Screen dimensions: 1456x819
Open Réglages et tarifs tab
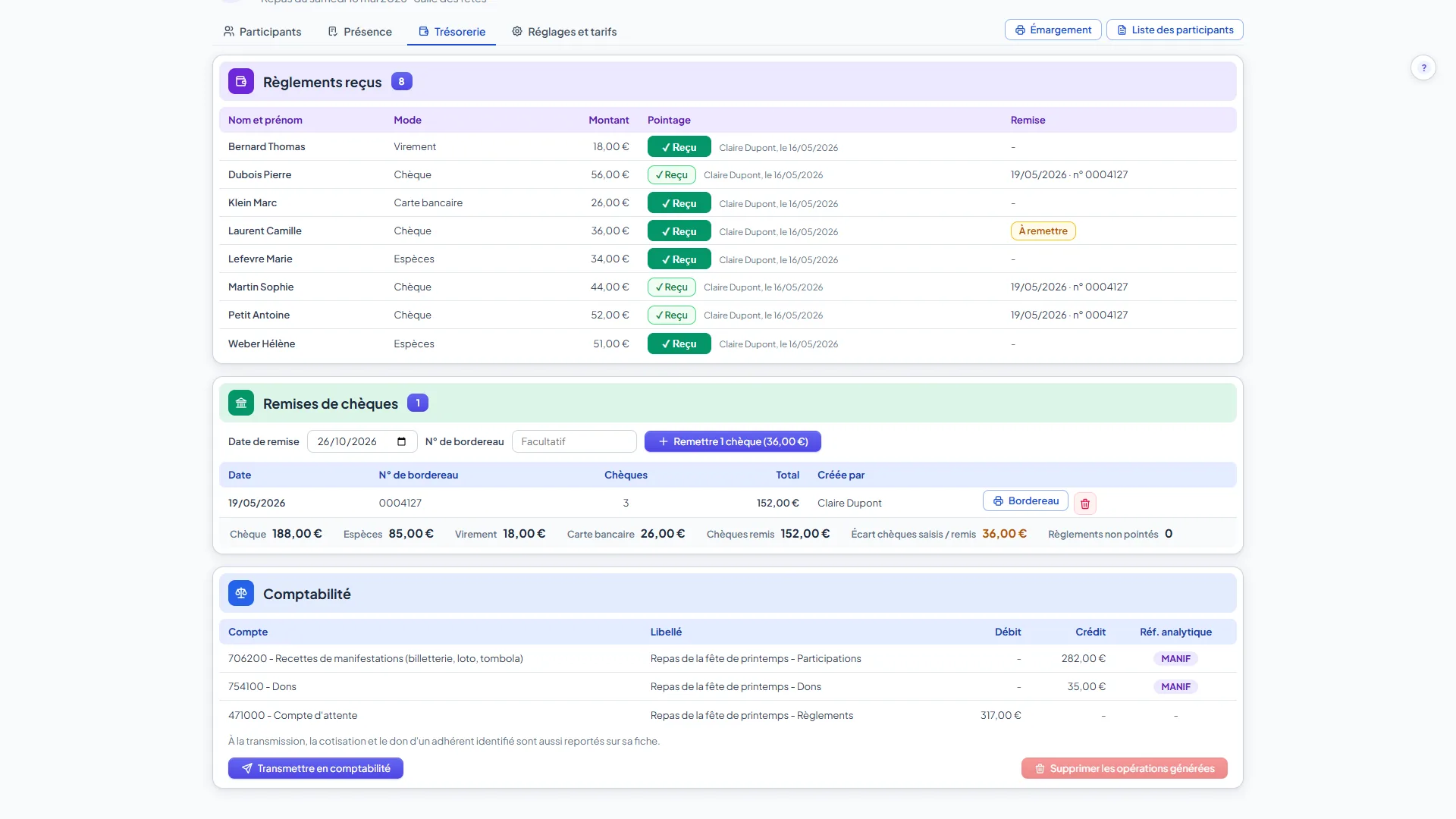tap(564, 32)
